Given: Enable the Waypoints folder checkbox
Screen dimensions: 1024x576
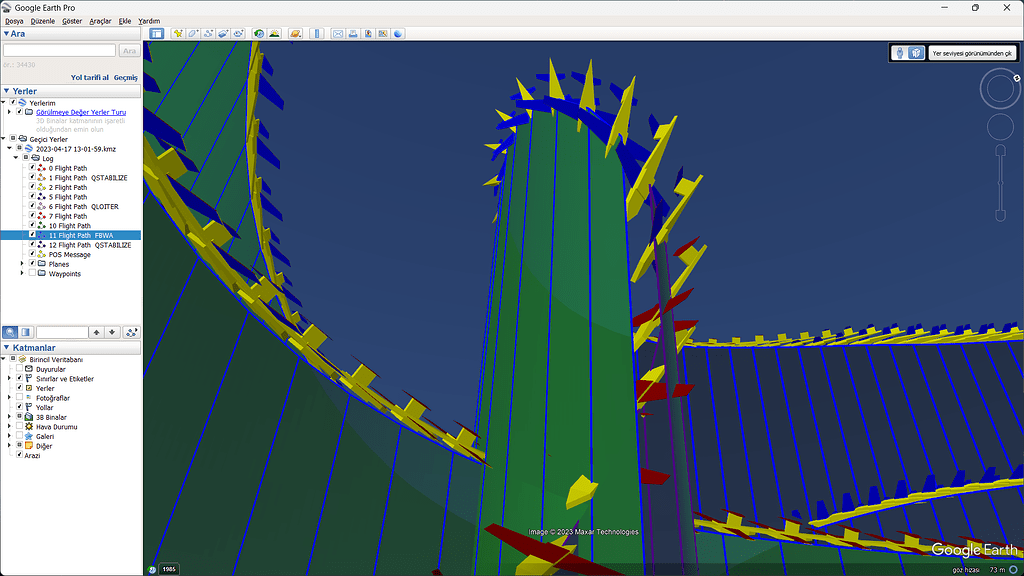Looking at the screenshot, I should coord(32,273).
